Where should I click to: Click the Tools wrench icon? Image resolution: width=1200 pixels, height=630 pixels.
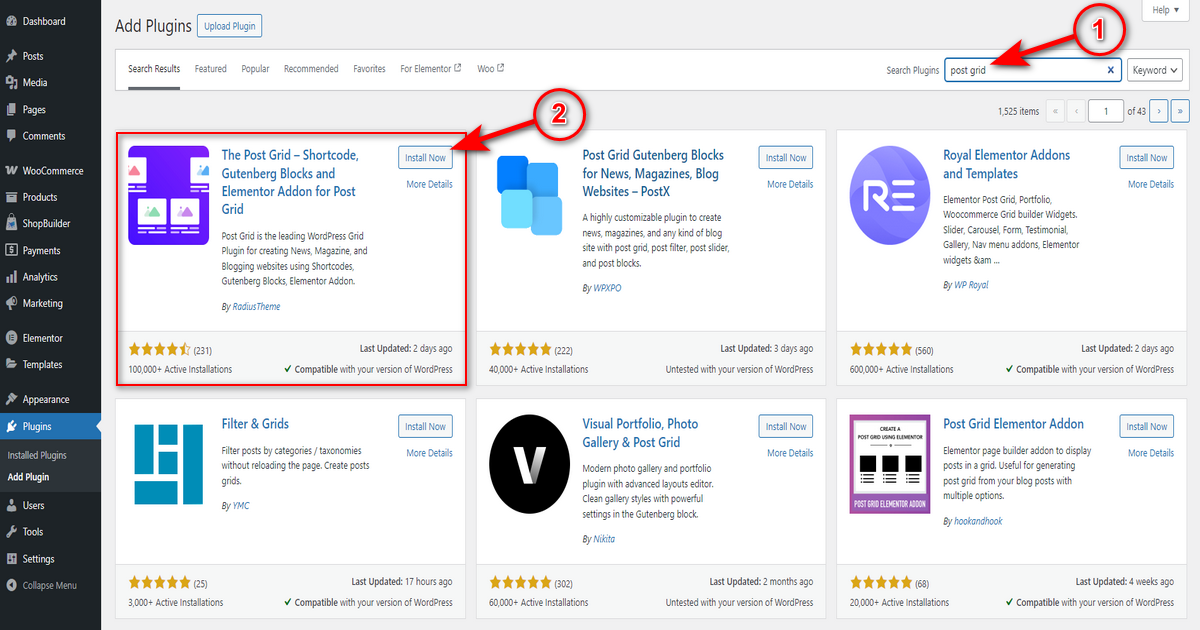11,532
